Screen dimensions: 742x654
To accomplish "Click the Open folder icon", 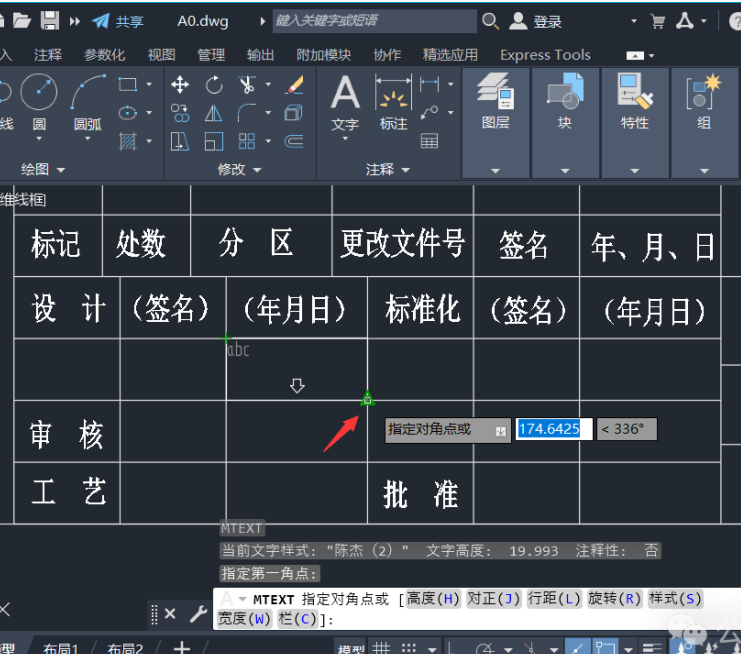I will point(21,21).
